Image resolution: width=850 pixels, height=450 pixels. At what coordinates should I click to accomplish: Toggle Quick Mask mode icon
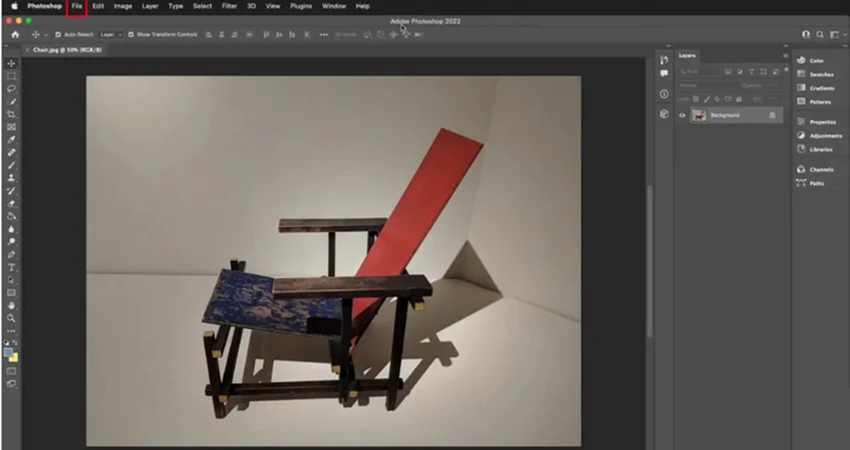(x=11, y=371)
